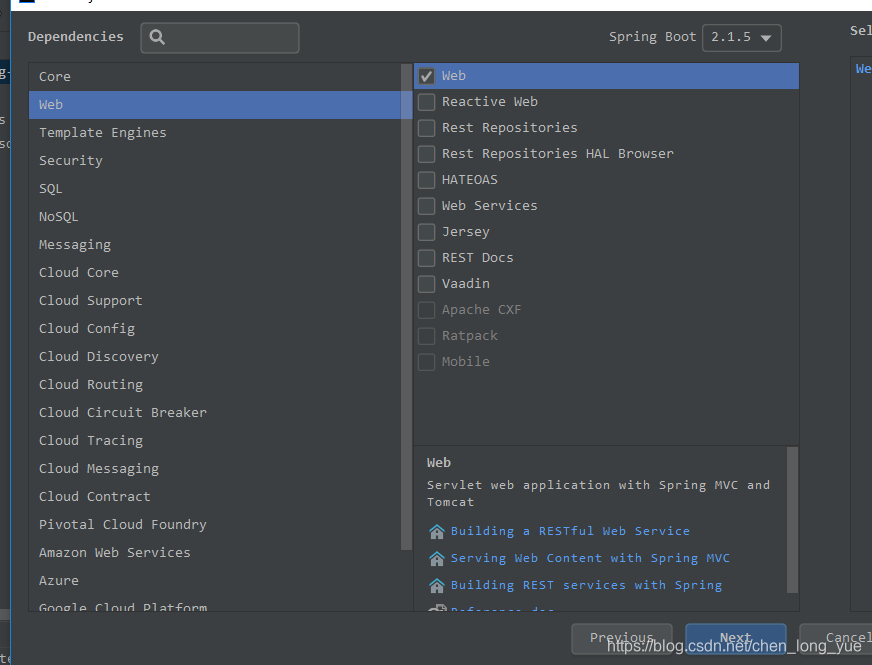Open Serving Web Content with Spring MVC link
Image resolution: width=872 pixels, height=665 pixels.
point(590,558)
